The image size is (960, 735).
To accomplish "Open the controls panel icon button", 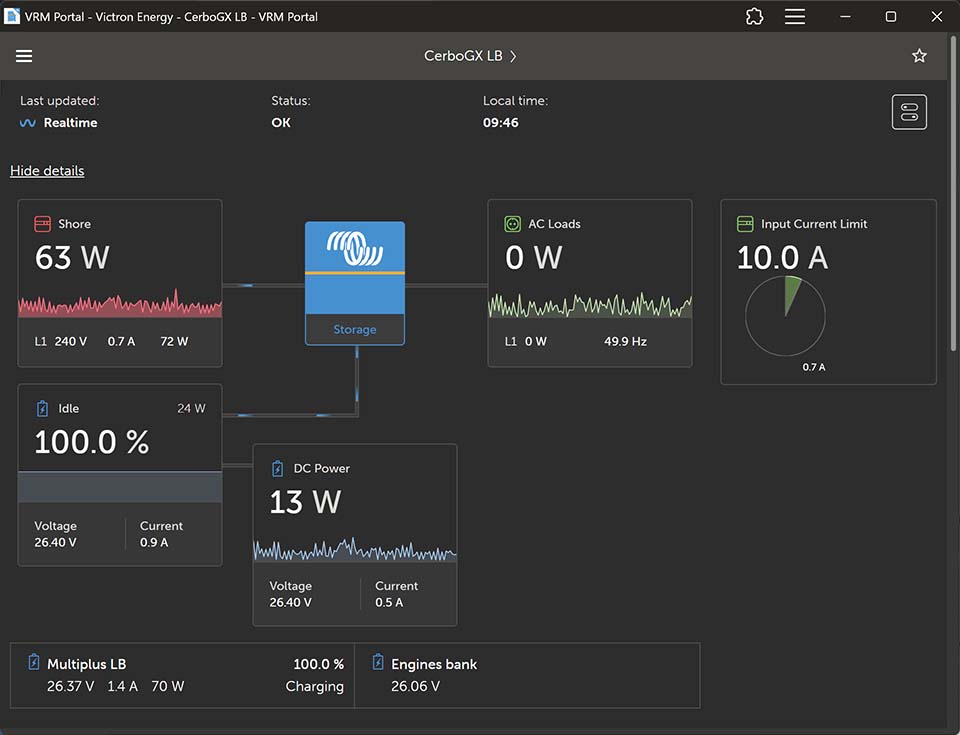I will tap(909, 112).
